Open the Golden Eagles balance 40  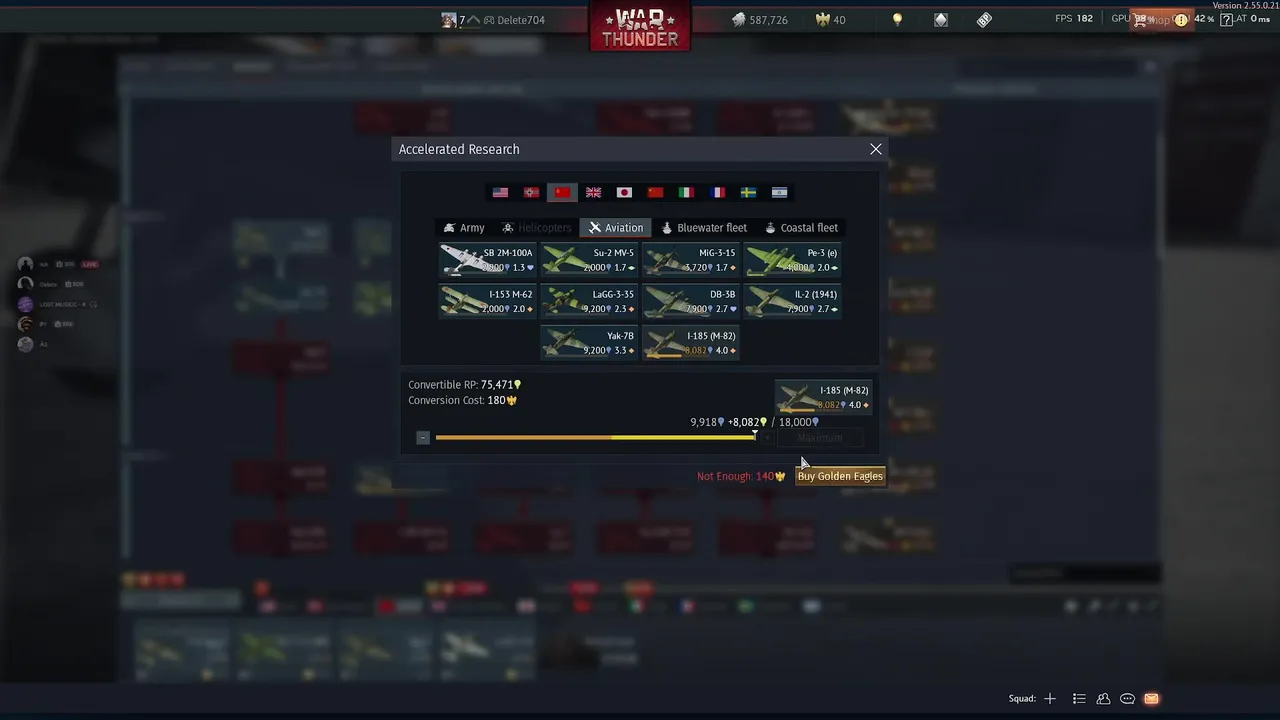(832, 20)
